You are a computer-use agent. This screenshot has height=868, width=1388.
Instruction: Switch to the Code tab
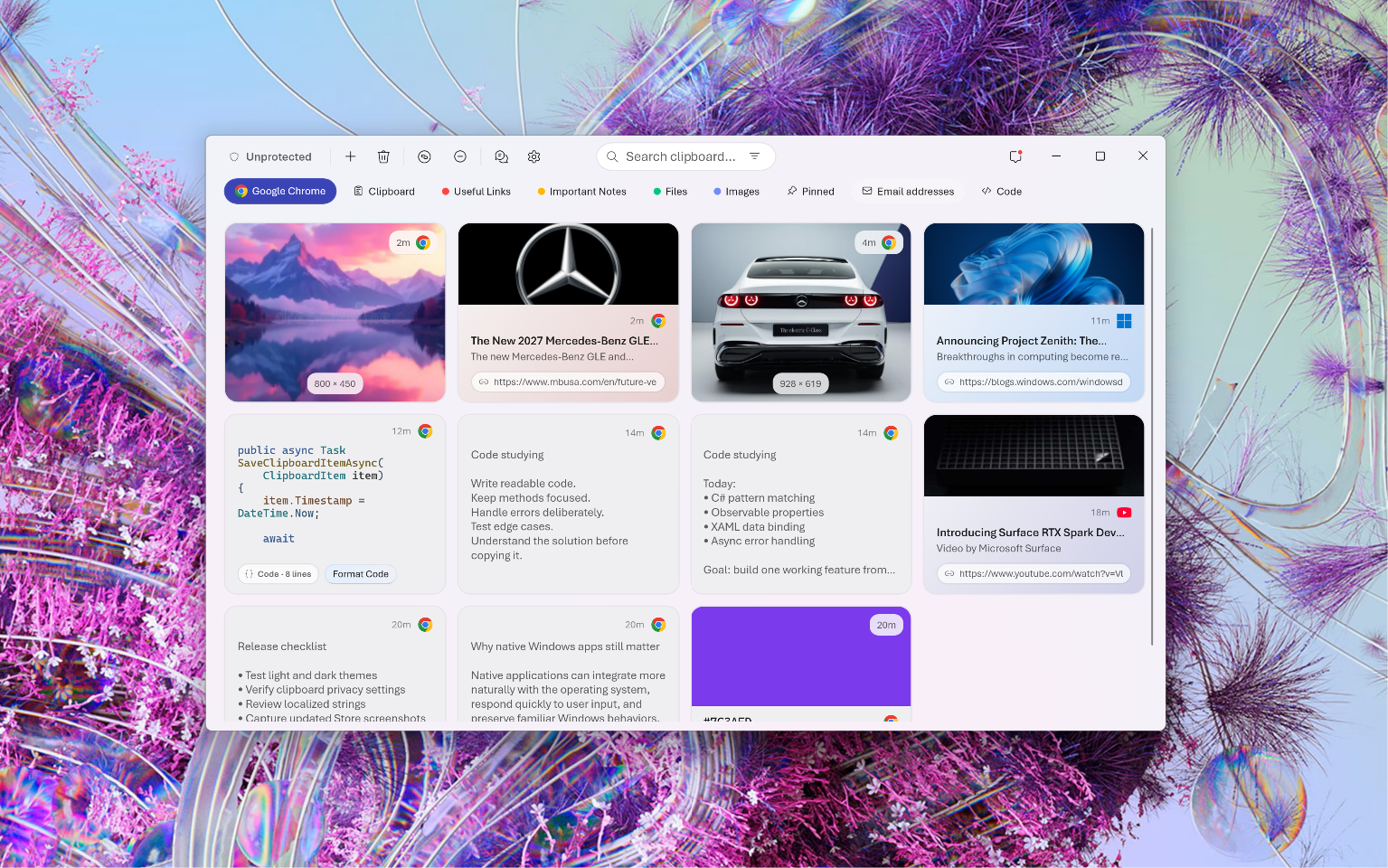1002,191
